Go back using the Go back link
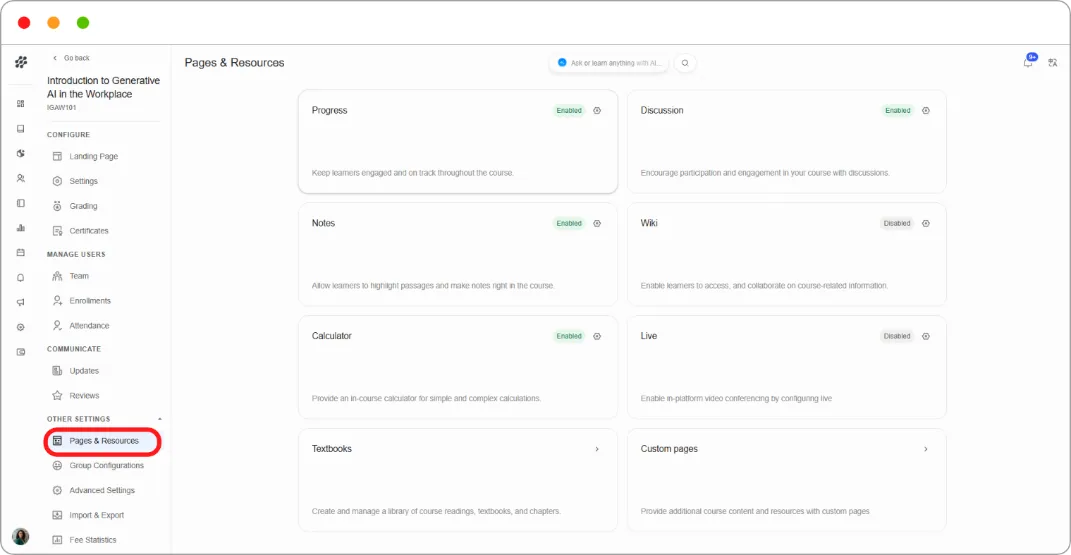 tap(72, 58)
